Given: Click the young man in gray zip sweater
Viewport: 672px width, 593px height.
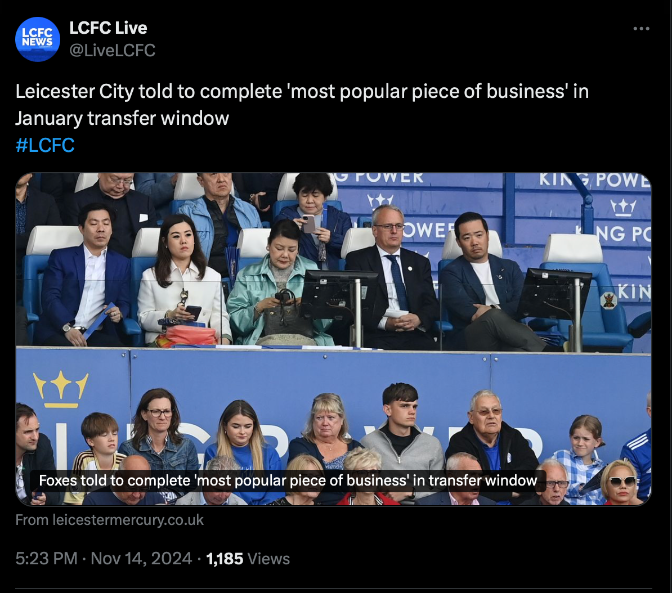Looking at the screenshot, I should 402,437.
